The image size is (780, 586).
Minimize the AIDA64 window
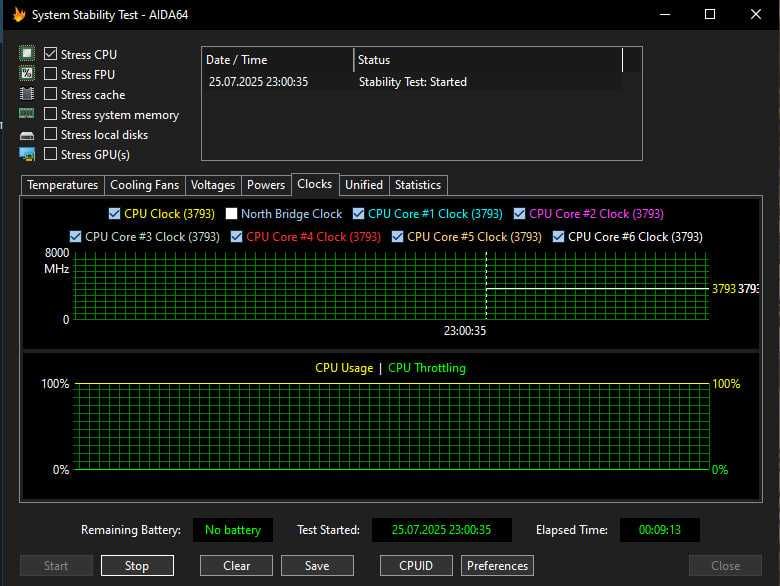(665, 14)
